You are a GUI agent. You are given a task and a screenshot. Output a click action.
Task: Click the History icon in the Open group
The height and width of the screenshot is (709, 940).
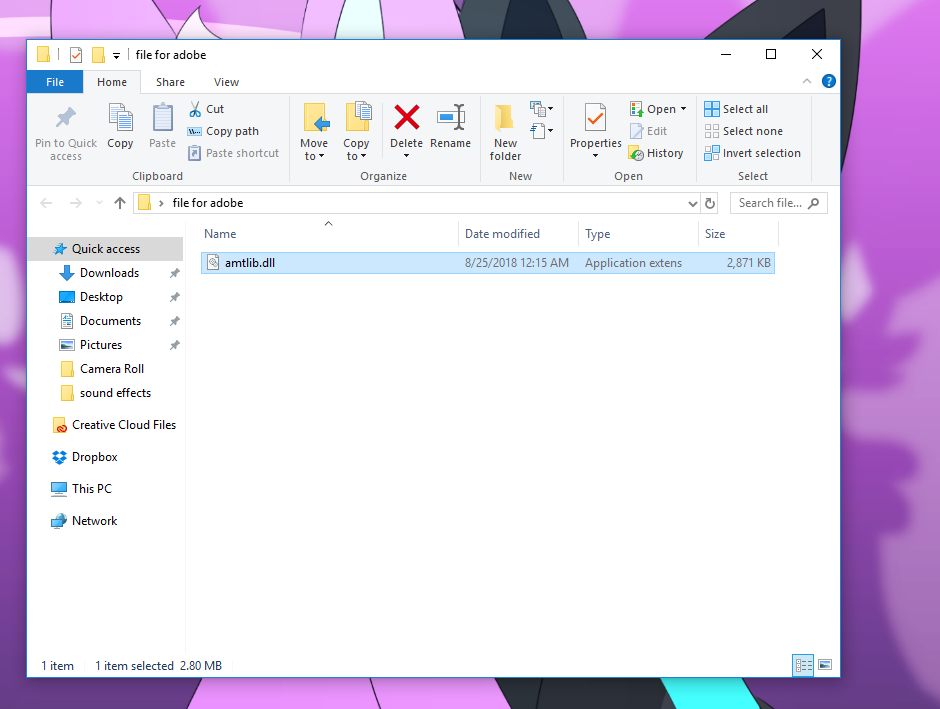[x=657, y=152]
